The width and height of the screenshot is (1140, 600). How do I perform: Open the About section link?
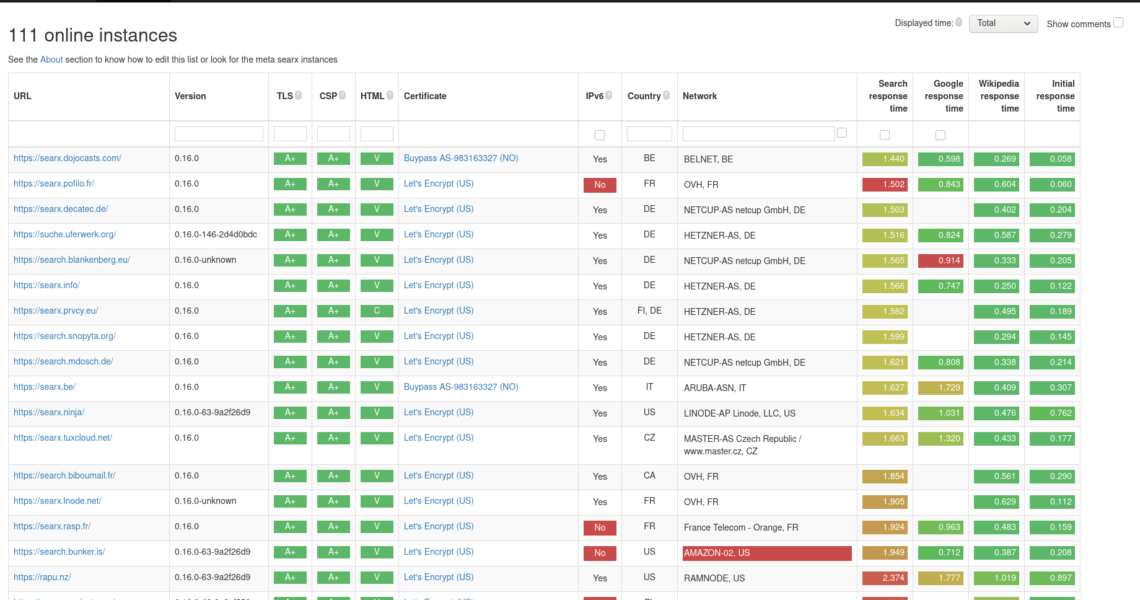coord(51,60)
